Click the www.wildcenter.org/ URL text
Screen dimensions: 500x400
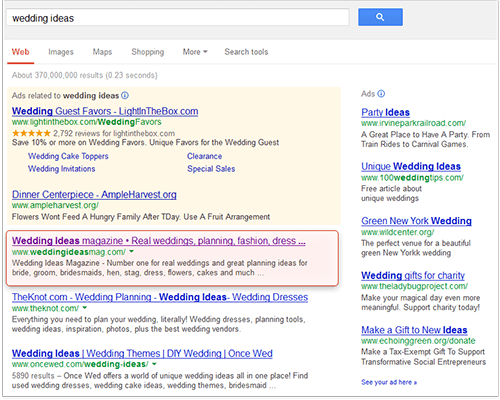point(398,232)
